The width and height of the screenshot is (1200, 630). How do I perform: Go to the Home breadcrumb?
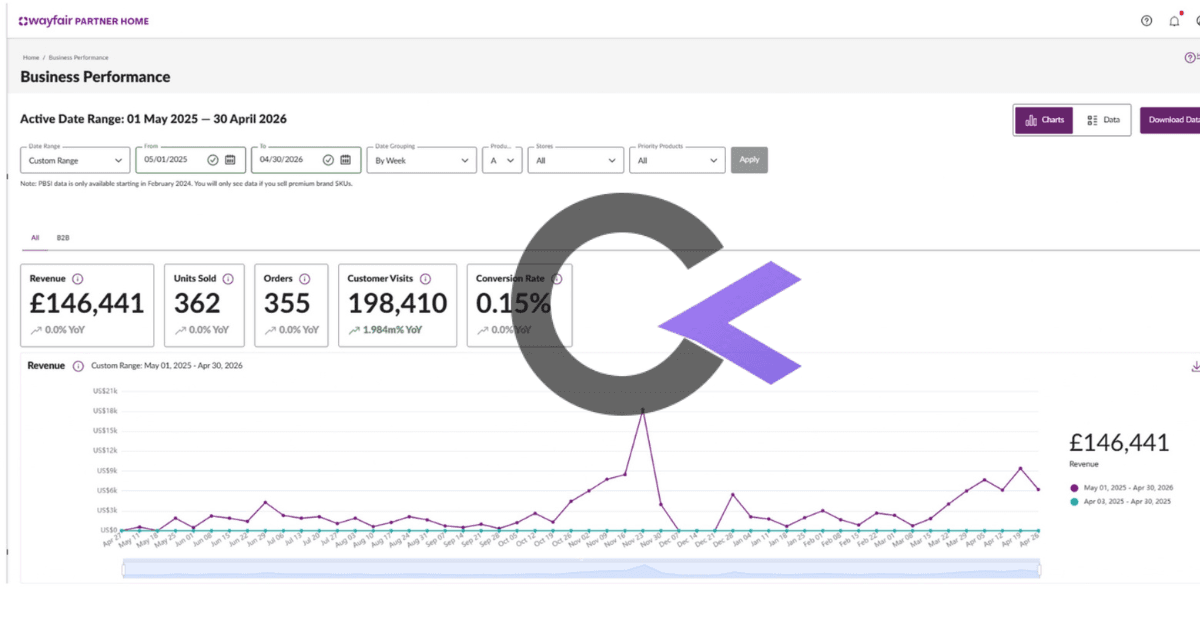click(x=31, y=58)
